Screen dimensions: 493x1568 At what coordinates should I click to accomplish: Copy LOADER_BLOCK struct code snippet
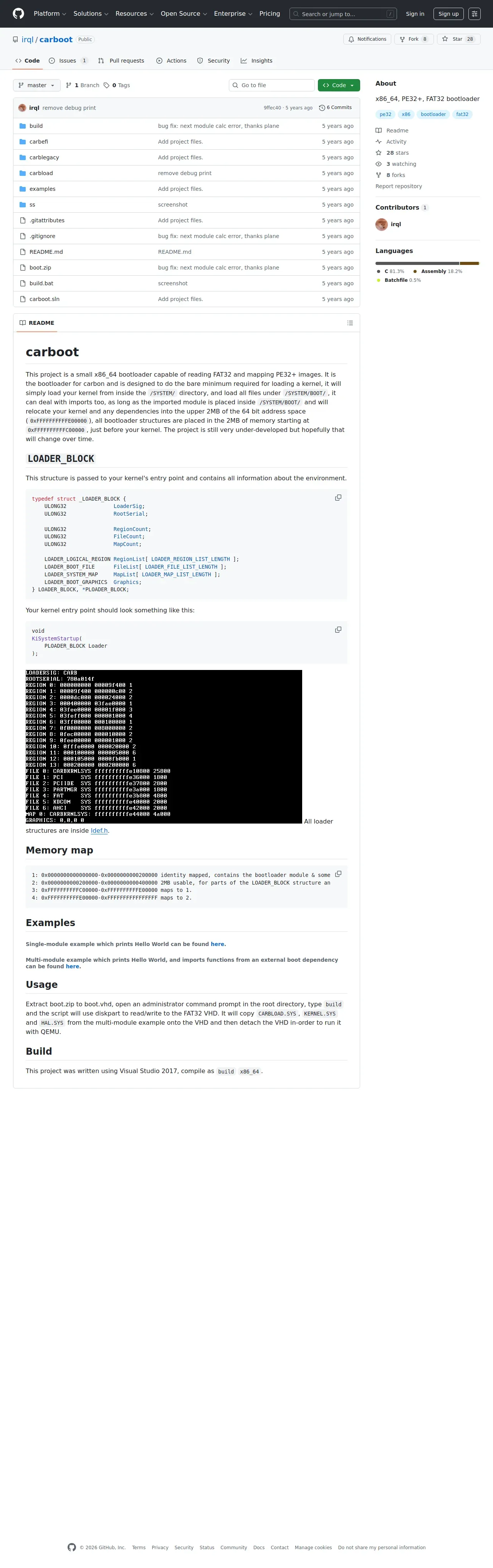click(x=338, y=498)
